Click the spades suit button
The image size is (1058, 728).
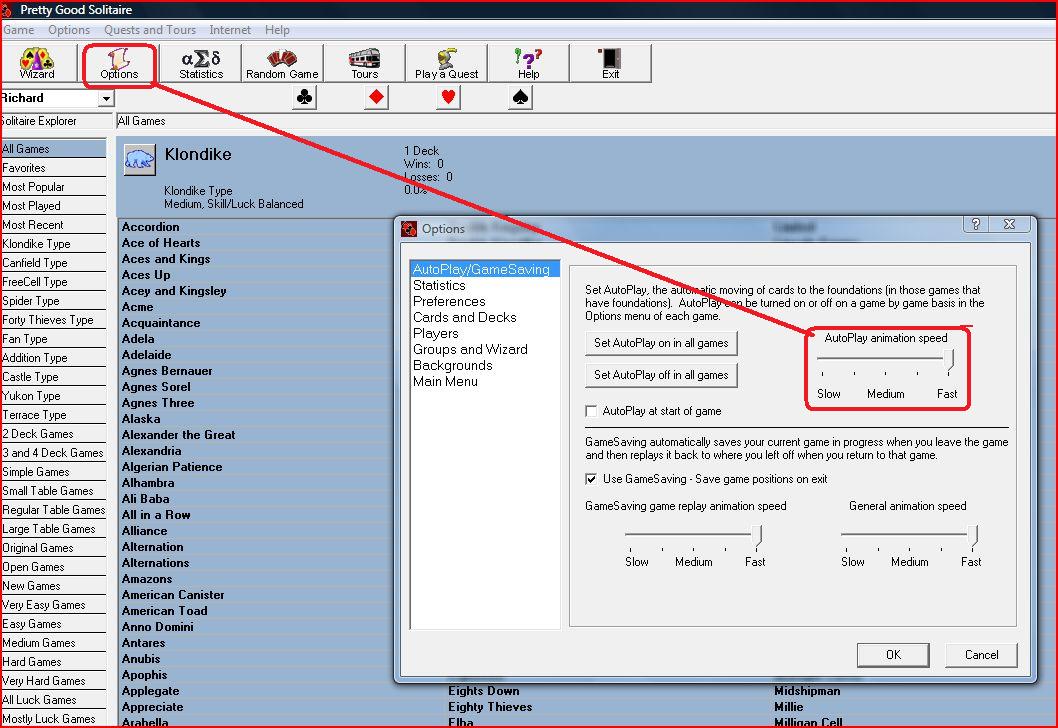tap(520, 98)
